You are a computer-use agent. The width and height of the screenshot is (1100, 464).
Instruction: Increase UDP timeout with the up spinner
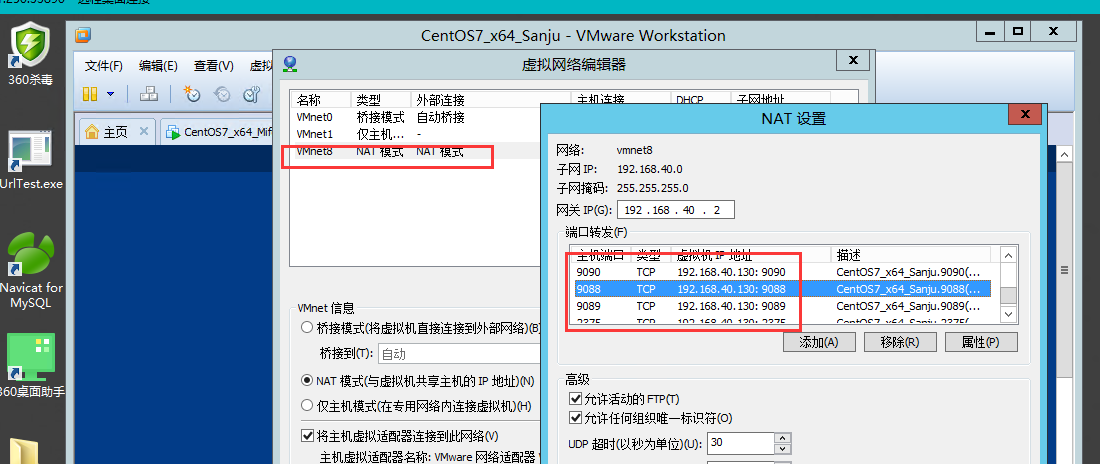coord(782,438)
